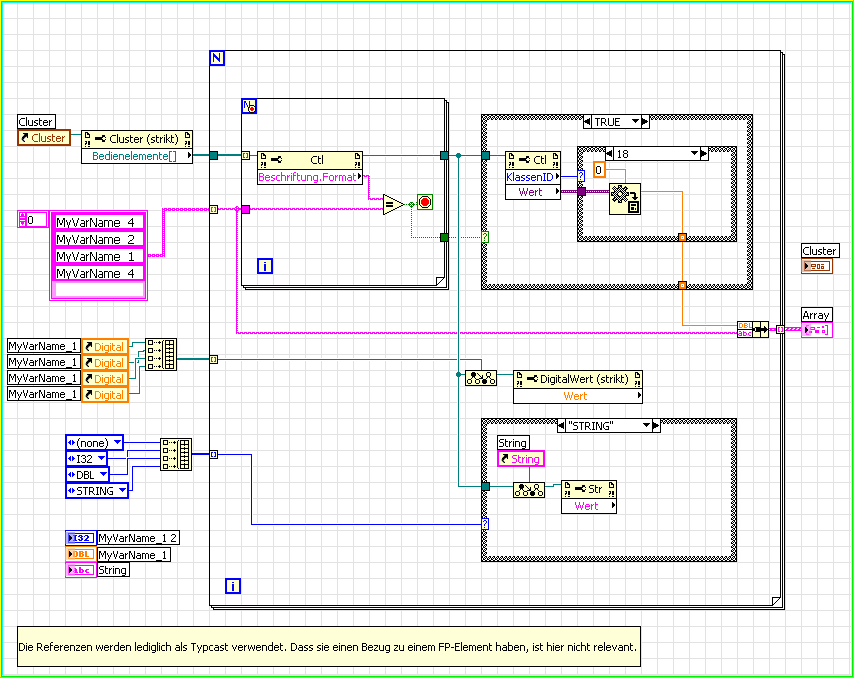Click the inner For Loop conditional N terminal
This screenshot has height=678, width=854.
249,106
